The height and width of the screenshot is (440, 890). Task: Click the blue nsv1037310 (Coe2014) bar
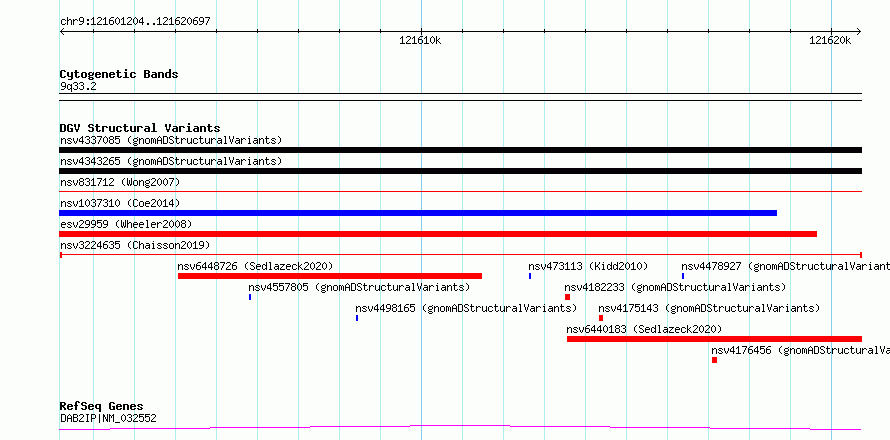pos(418,213)
